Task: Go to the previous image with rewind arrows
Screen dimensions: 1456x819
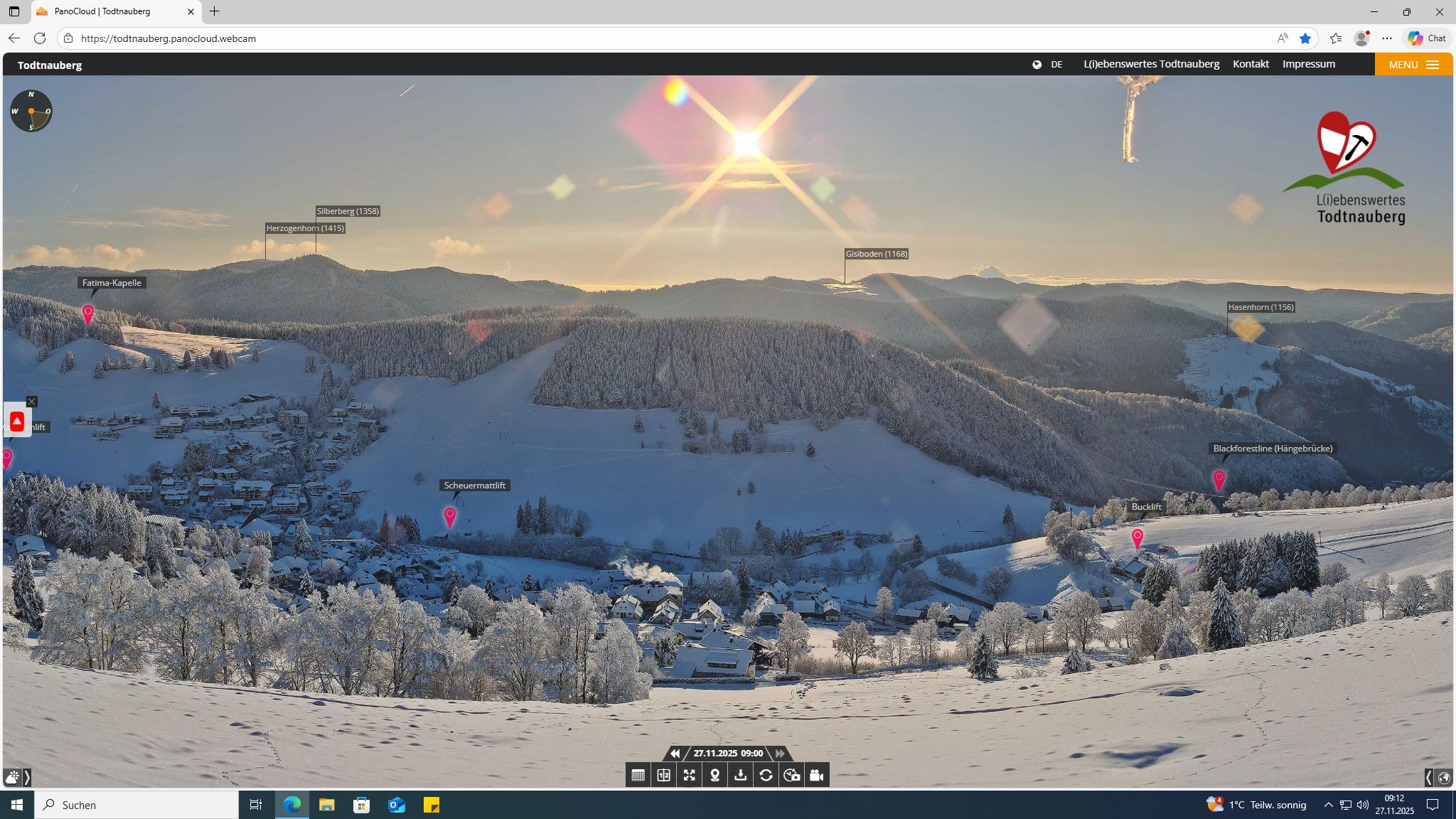Action: 675,754
